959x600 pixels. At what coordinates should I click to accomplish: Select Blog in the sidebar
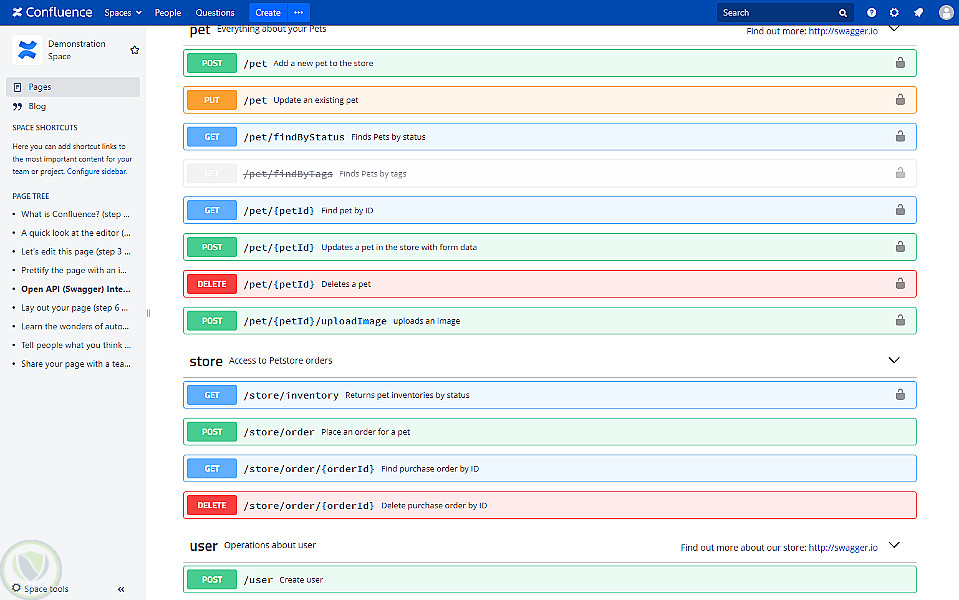(37, 106)
